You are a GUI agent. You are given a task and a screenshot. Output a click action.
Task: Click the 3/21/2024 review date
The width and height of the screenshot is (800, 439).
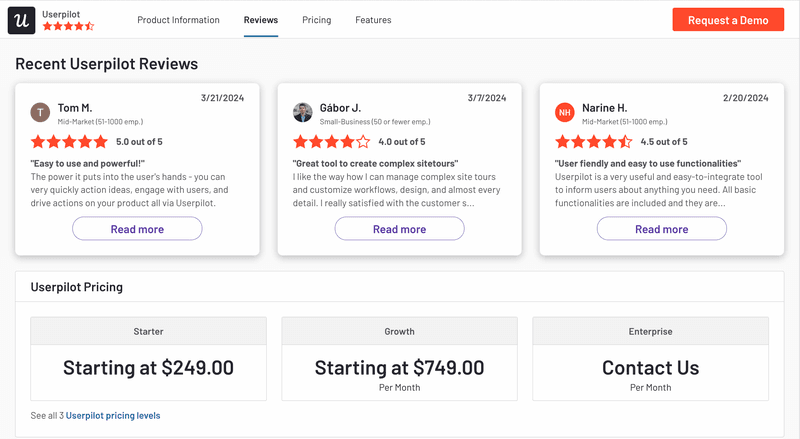222,98
